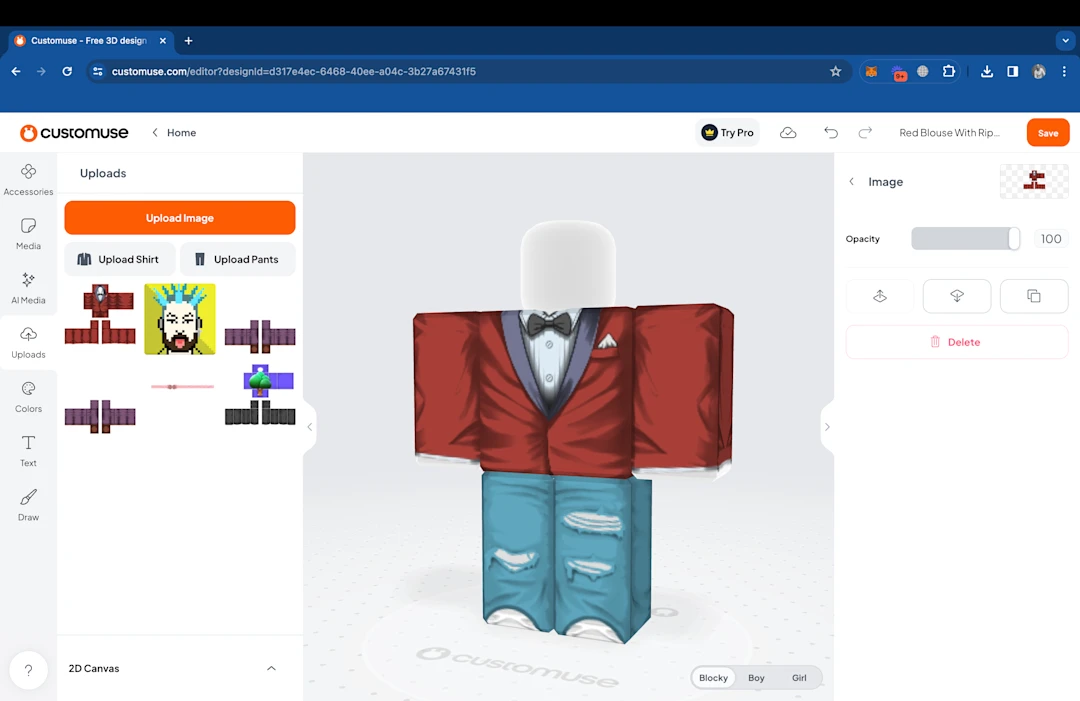Collapse the left uploads panel
1080x701 pixels.
(x=310, y=427)
